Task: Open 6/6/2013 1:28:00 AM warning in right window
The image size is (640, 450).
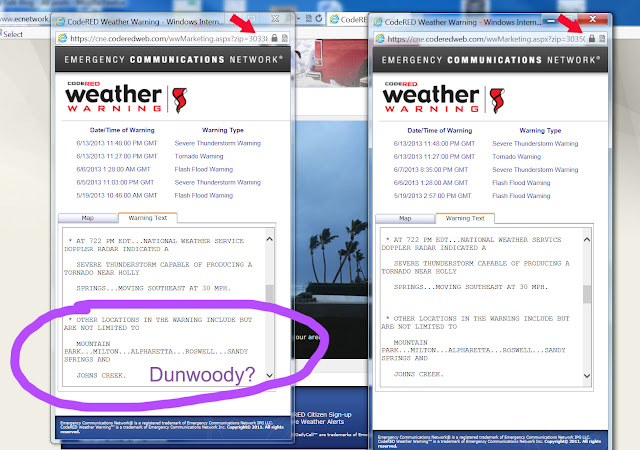Action: [x=431, y=183]
